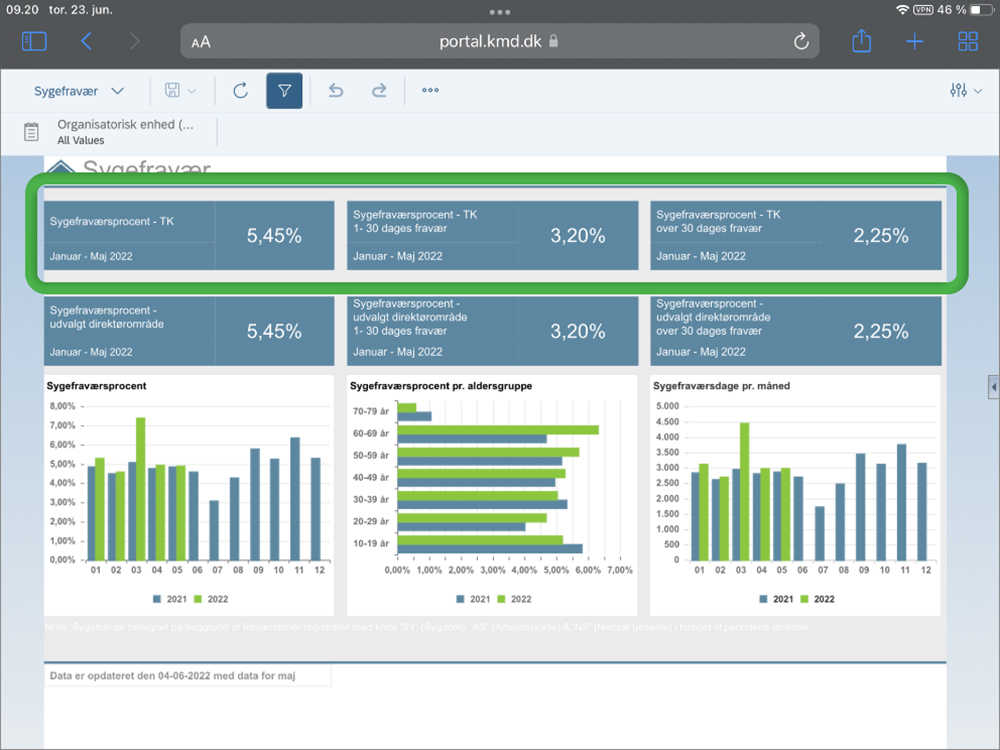Toggle the Safari sidebar panel
The image size is (1000, 750).
tap(34, 41)
